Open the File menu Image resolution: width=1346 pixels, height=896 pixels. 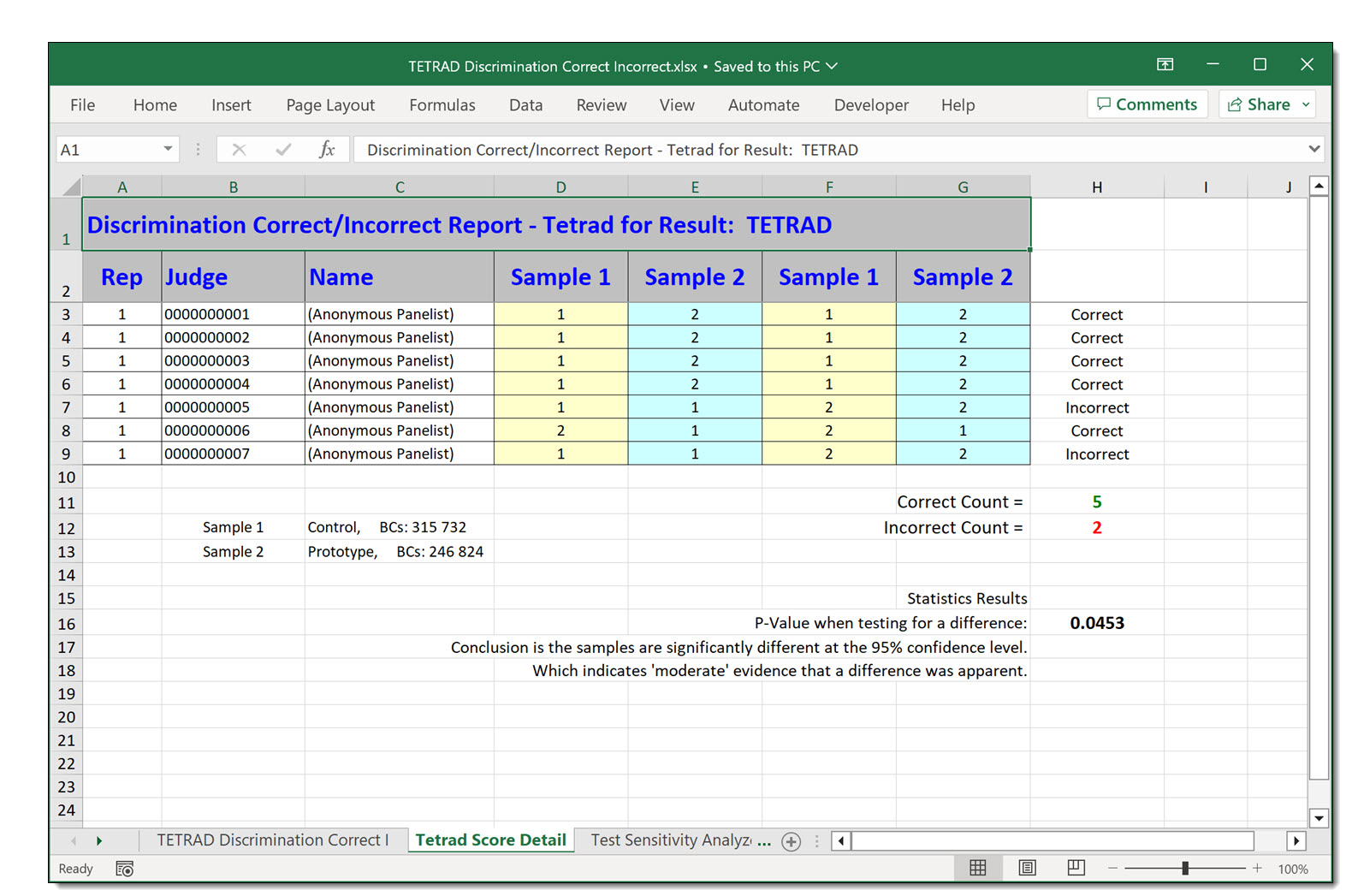tap(83, 105)
